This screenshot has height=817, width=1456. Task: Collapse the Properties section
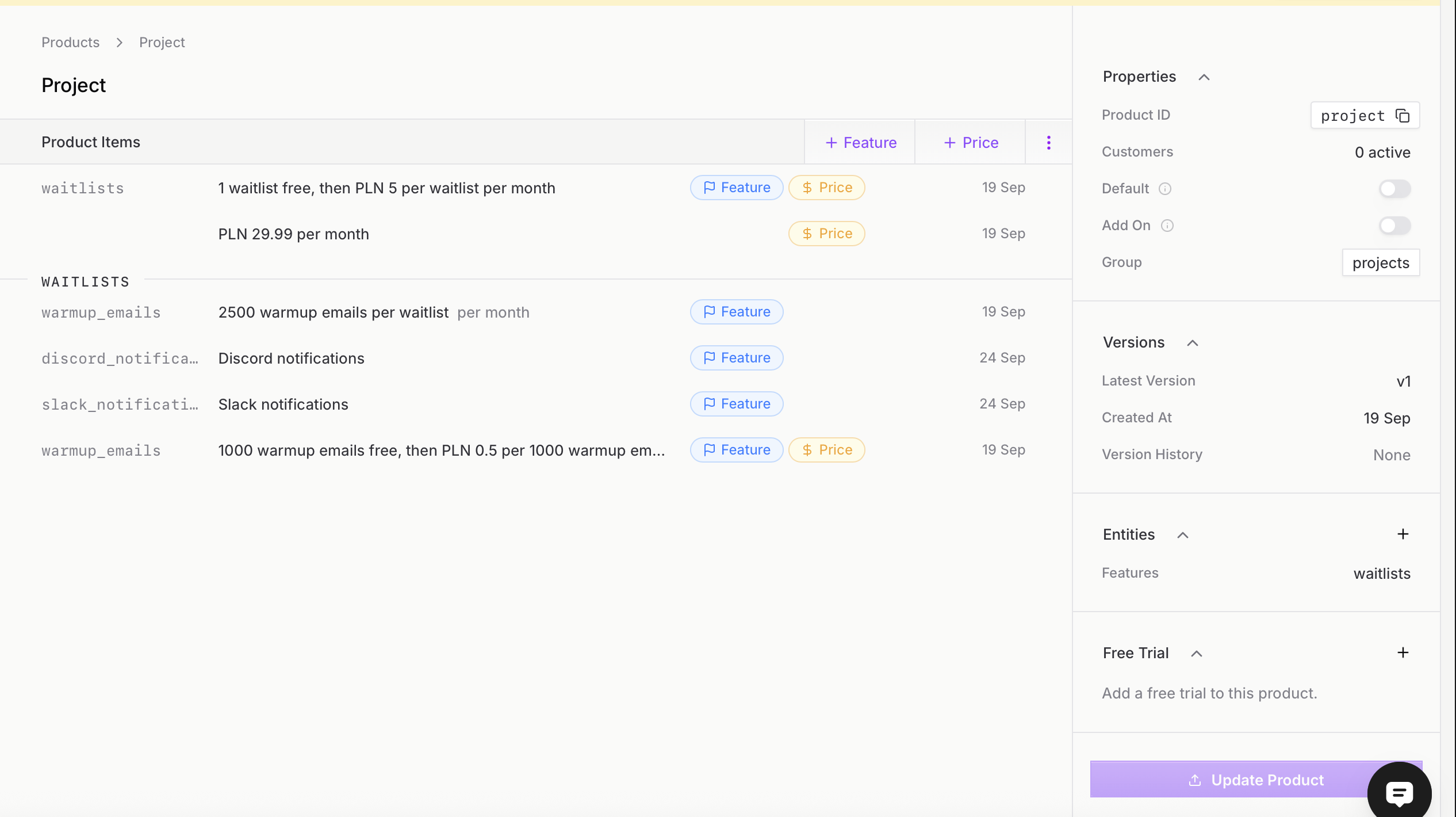pyautogui.click(x=1204, y=77)
